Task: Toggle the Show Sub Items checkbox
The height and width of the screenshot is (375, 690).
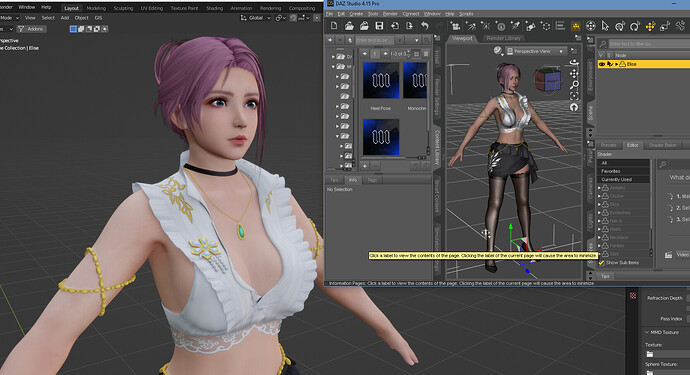Action: pyautogui.click(x=602, y=262)
